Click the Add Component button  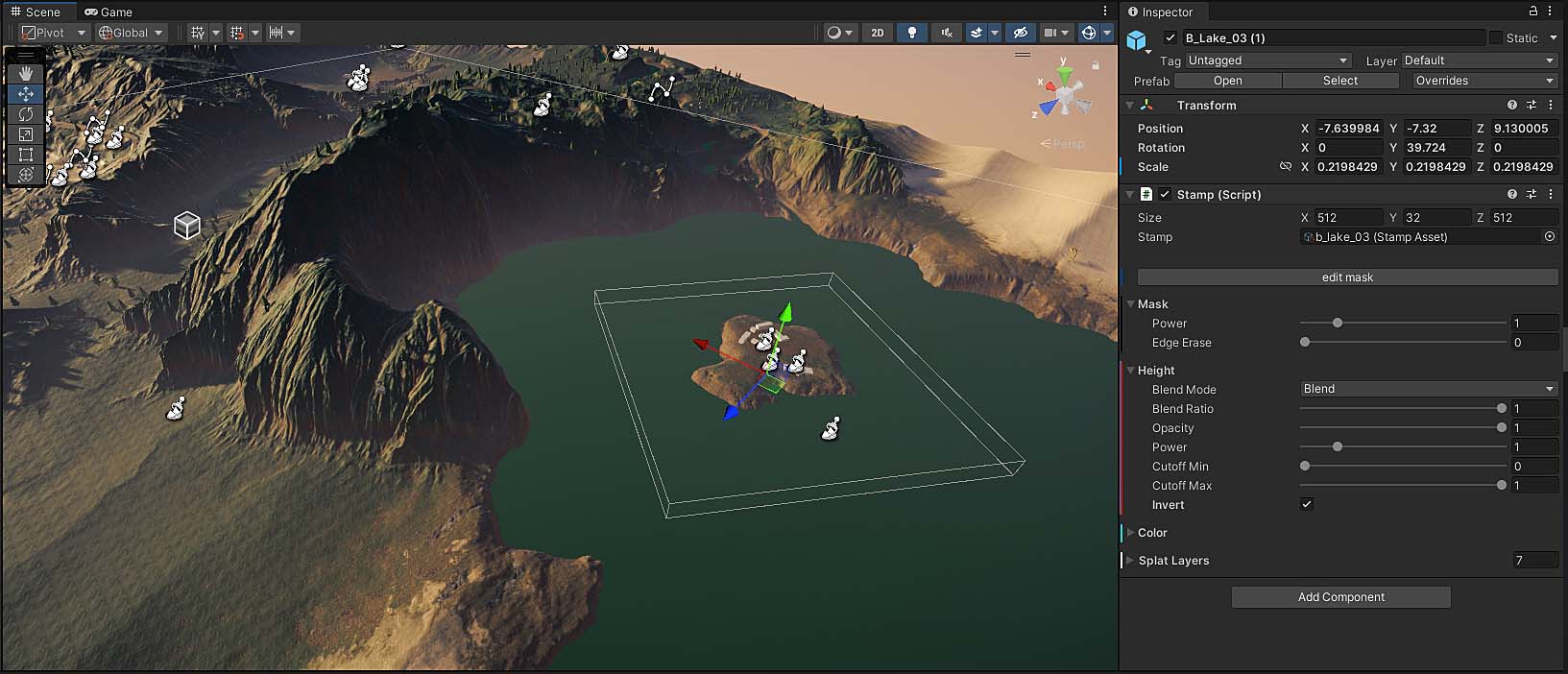(1340, 597)
